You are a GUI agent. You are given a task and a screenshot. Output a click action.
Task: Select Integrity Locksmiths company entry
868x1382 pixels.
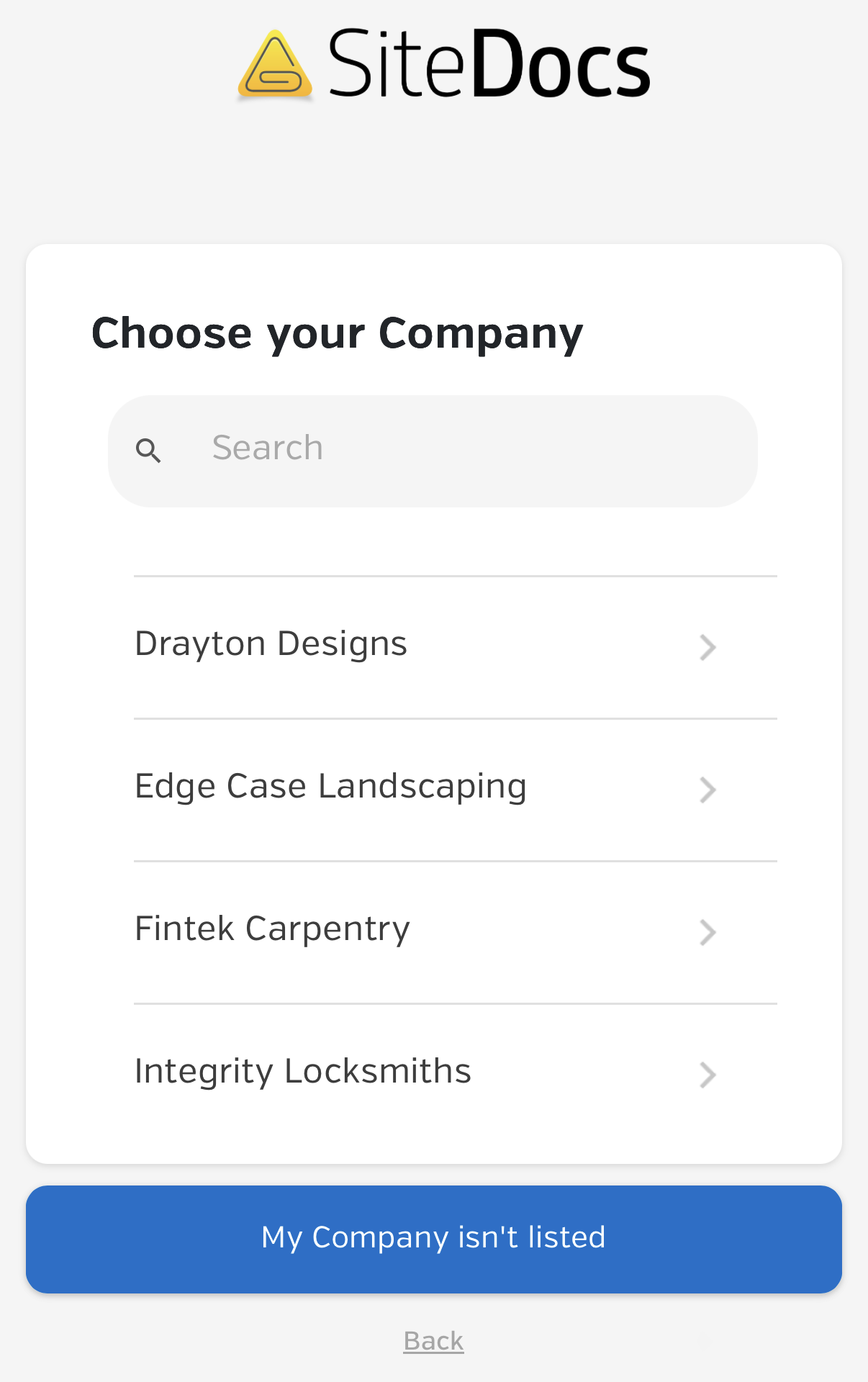(303, 1072)
